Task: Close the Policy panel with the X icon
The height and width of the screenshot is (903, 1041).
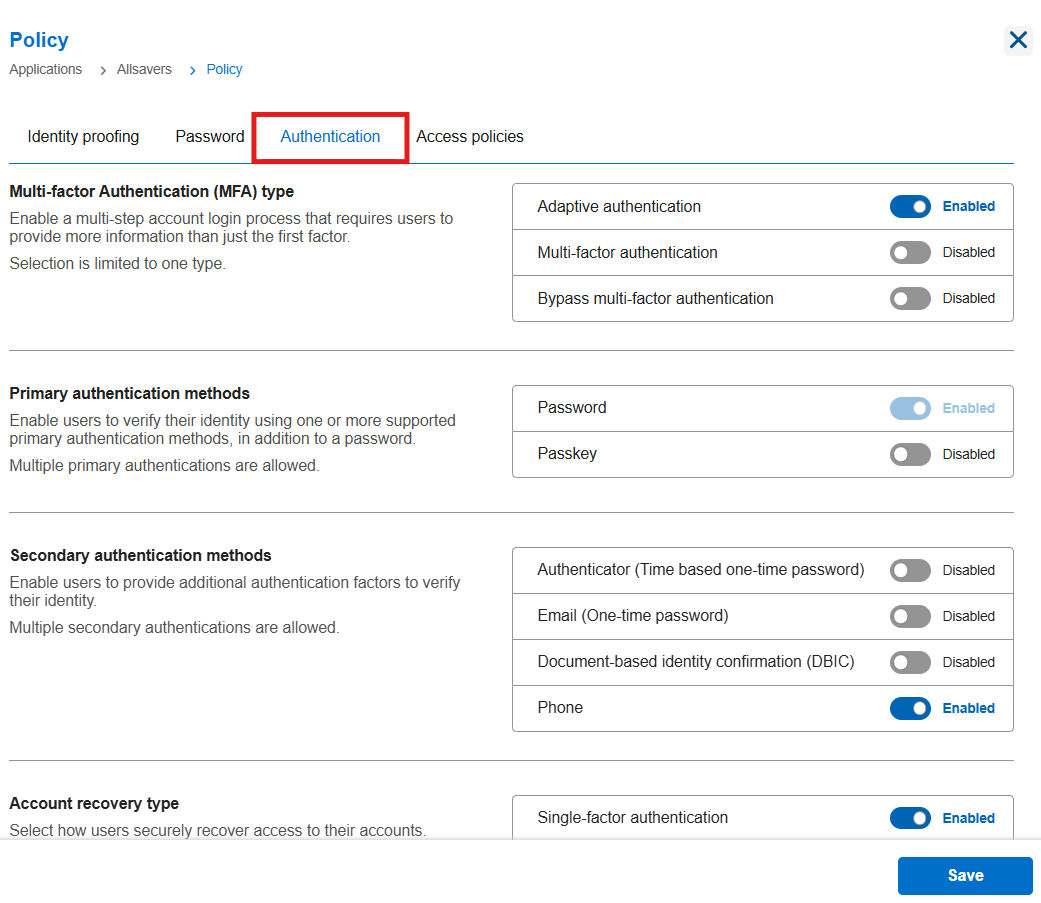Action: pyautogui.click(x=1018, y=40)
